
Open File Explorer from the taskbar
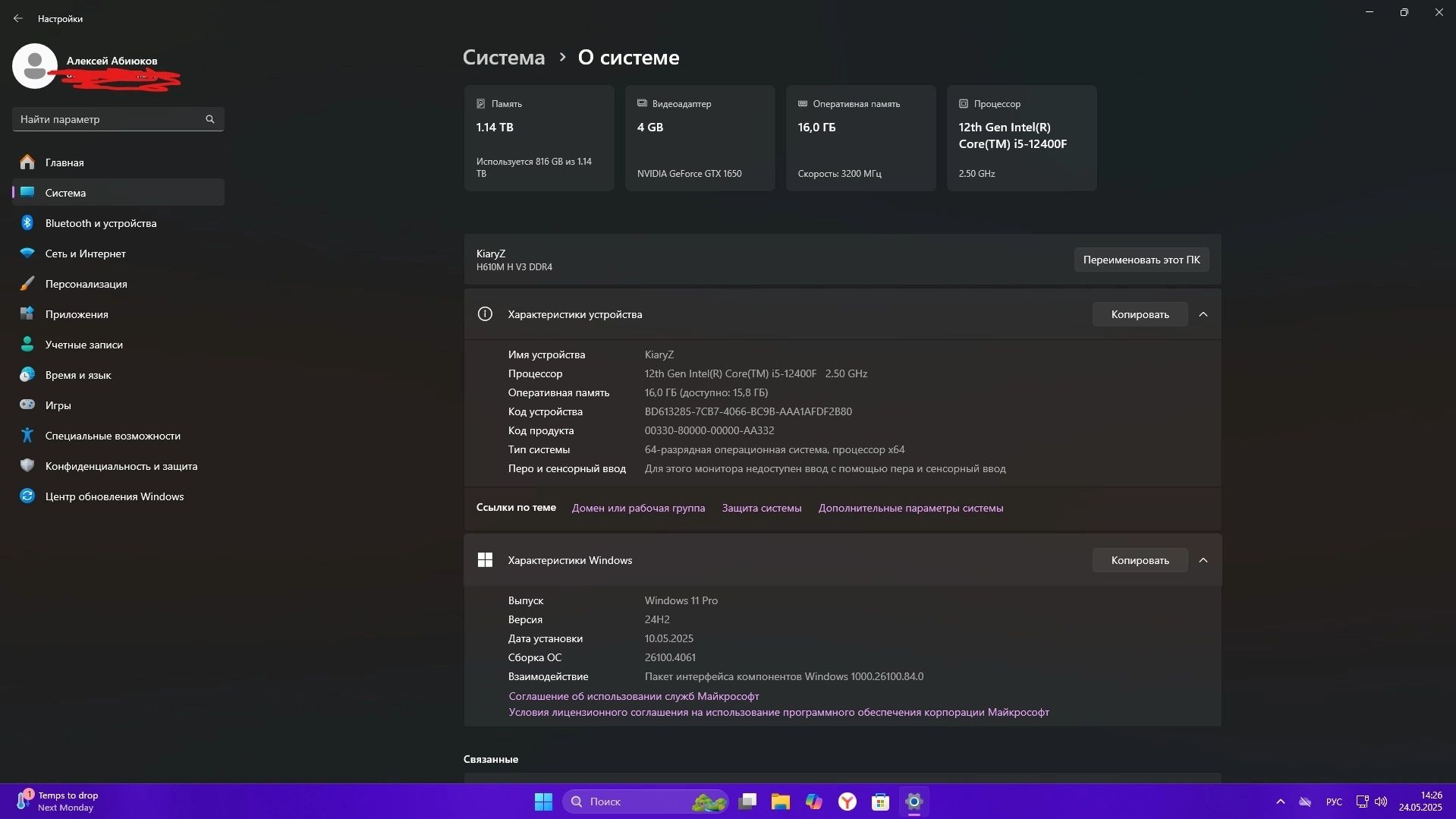(781, 802)
